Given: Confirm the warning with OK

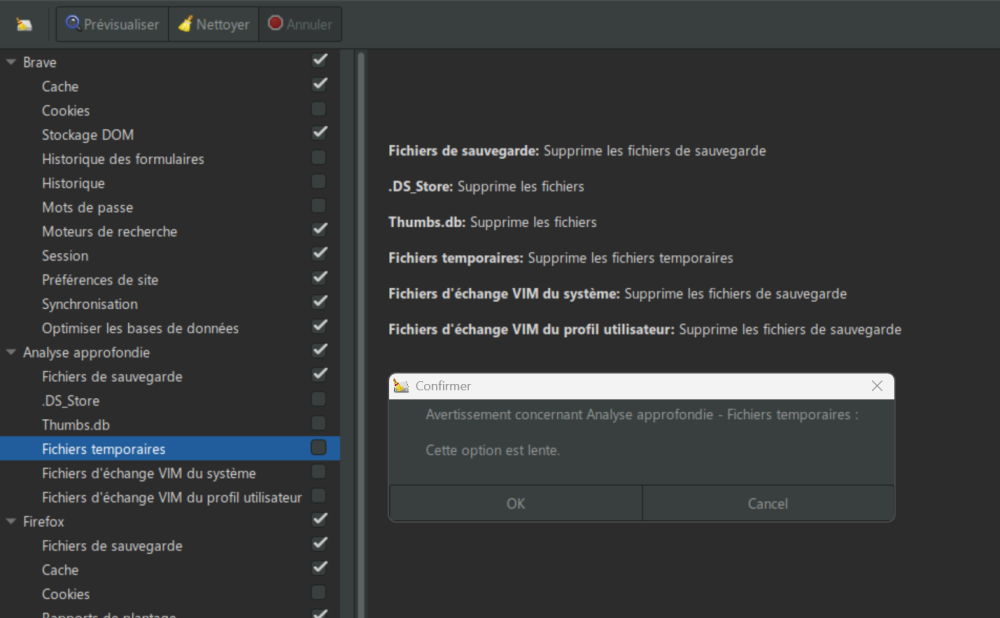Looking at the screenshot, I should pos(515,503).
